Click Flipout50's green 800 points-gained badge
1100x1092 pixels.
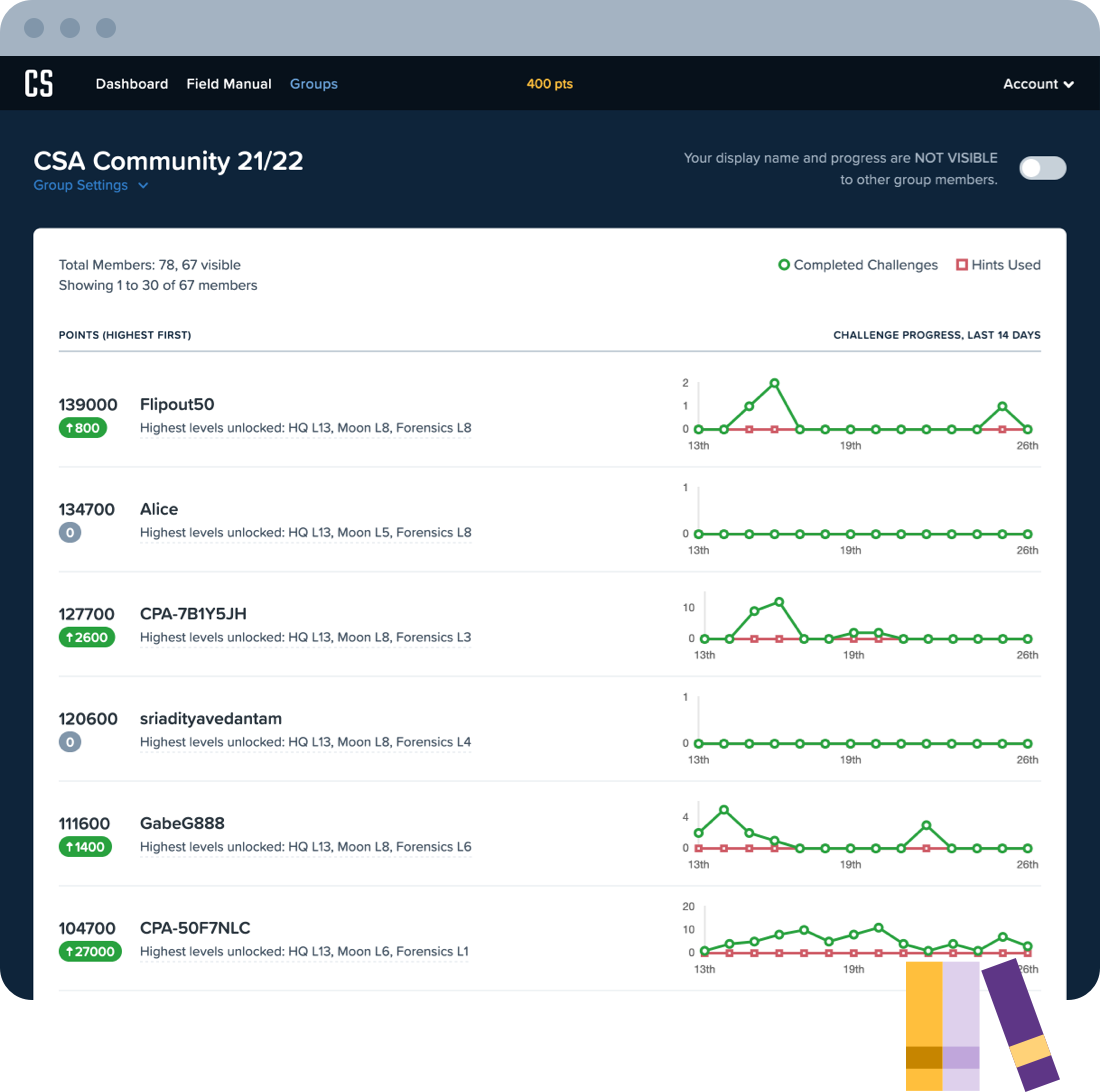pyautogui.click(x=83, y=427)
